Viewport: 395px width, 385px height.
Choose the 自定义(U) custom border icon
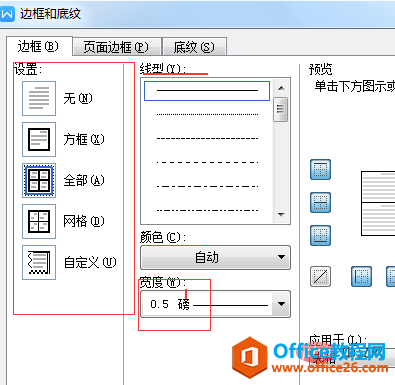(39, 262)
